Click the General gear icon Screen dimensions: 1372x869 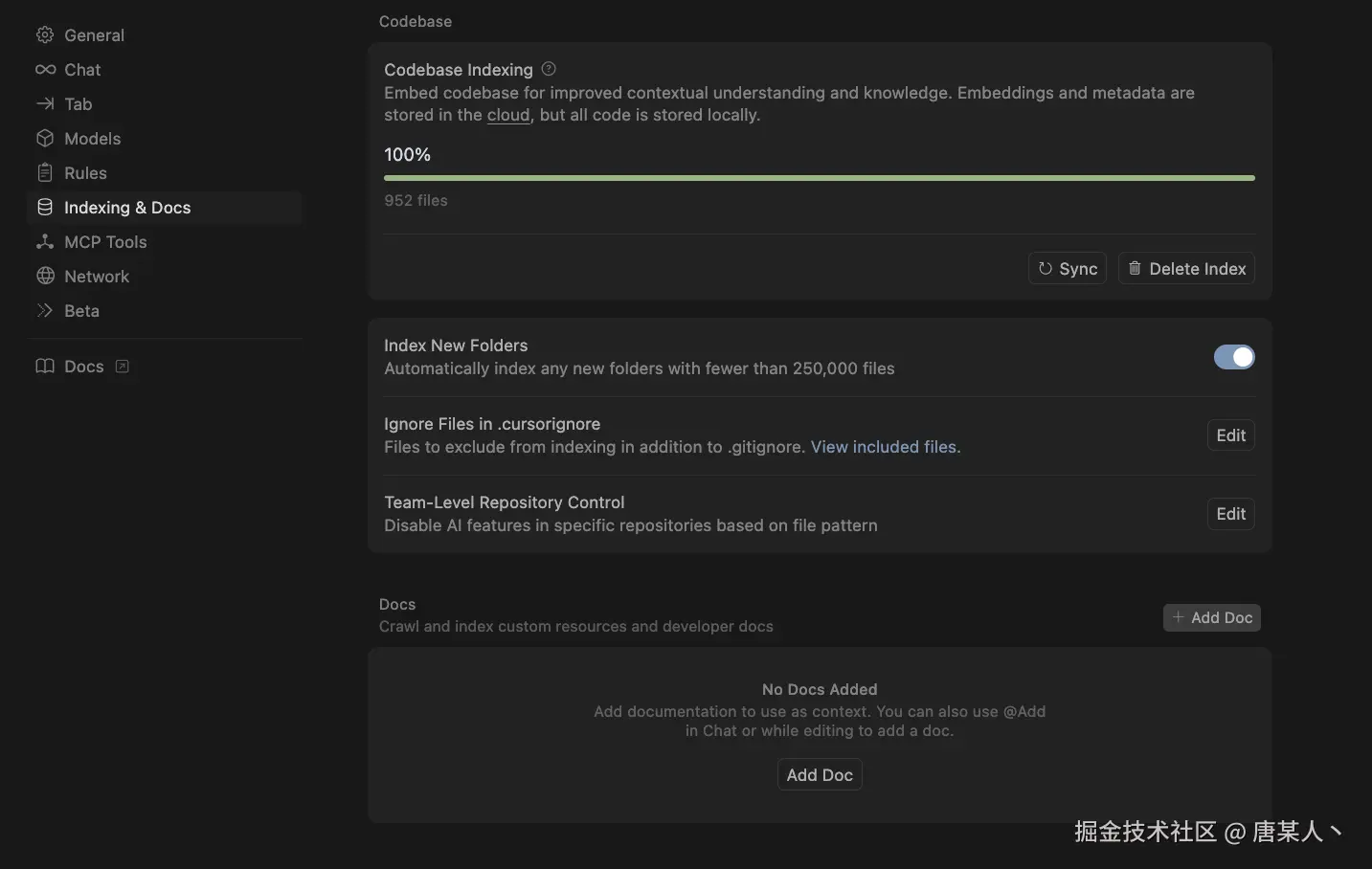[x=45, y=35]
